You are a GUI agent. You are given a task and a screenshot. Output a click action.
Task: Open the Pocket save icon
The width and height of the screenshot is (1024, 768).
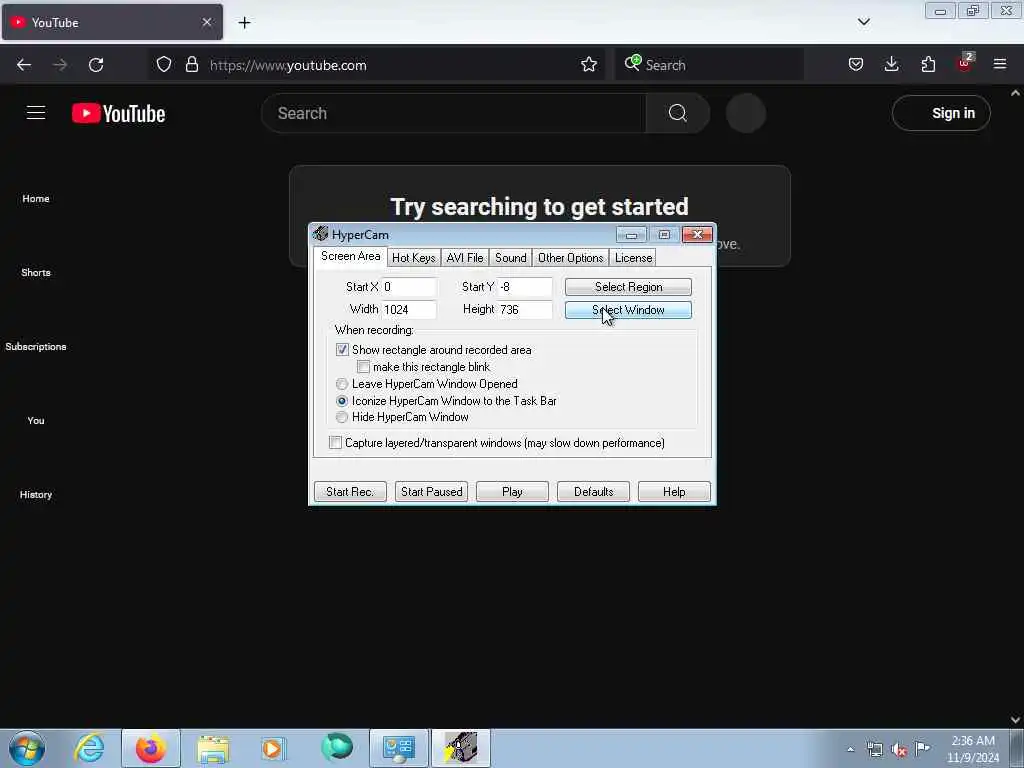856,65
